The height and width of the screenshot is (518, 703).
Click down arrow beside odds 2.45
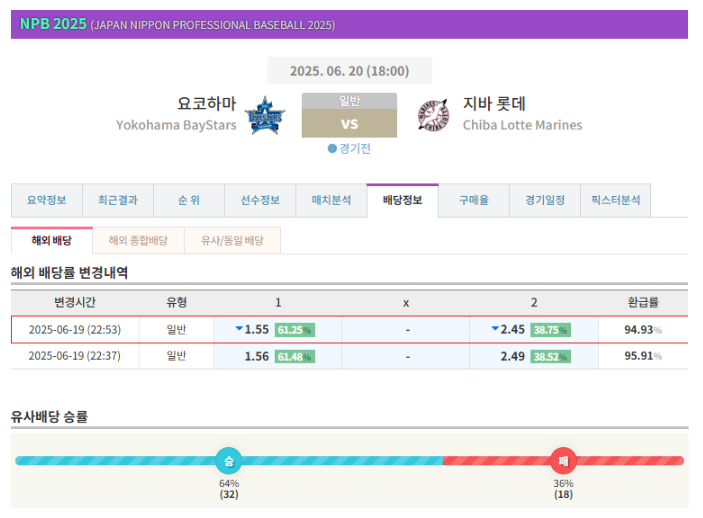coord(495,329)
